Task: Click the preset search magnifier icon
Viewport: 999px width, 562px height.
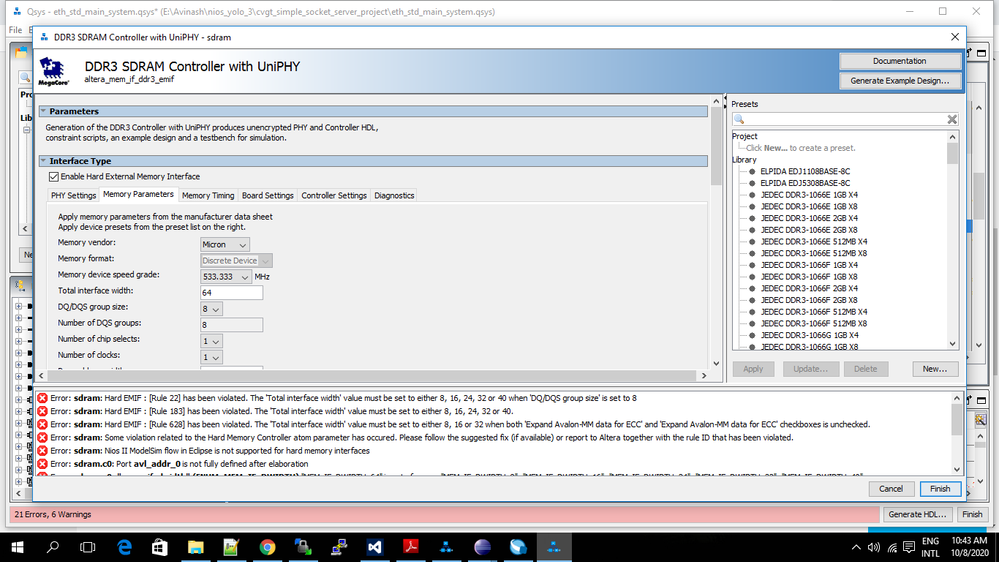Action: pyautogui.click(x=739, y=119)
